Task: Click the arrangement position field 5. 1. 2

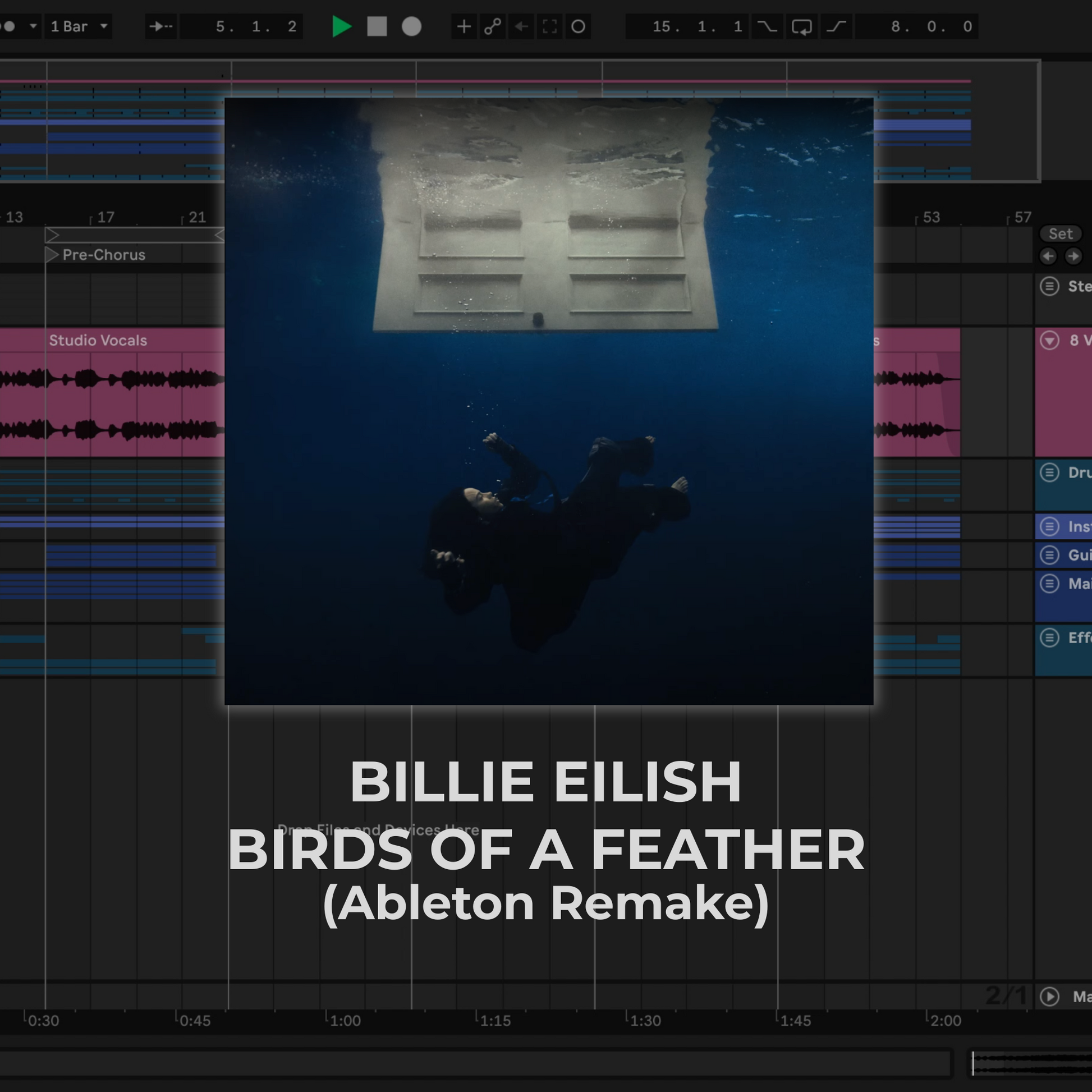Action: (x=241, y=26)
